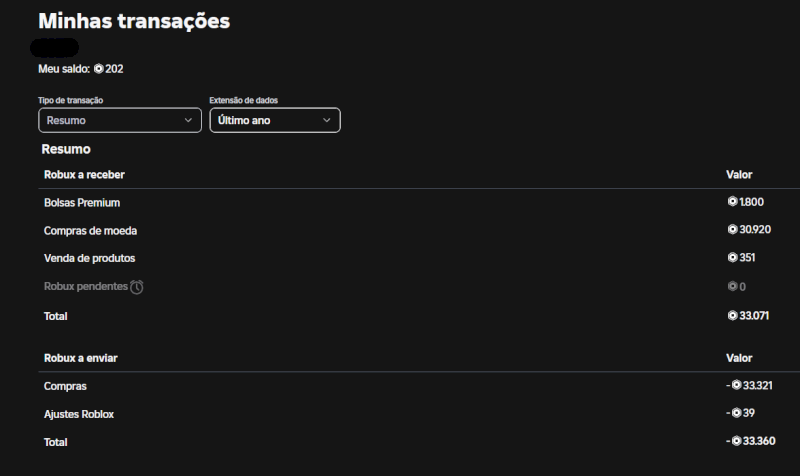The image size is (800, 476).
Task: Click the clock icon next to Robux pendentes
Action: tap(137, 287)
